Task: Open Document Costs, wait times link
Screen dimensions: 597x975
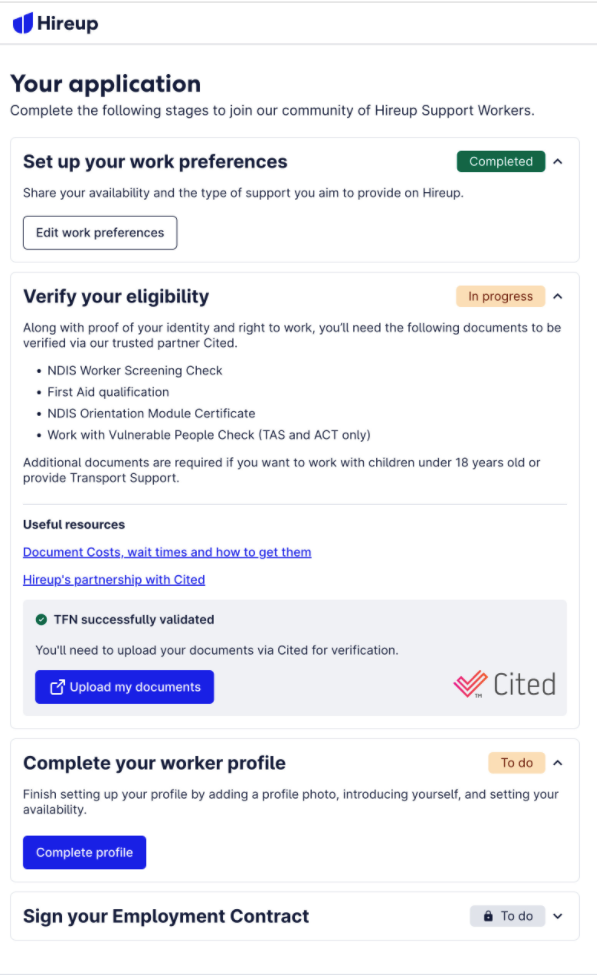Action: click(x=167, y=552)
